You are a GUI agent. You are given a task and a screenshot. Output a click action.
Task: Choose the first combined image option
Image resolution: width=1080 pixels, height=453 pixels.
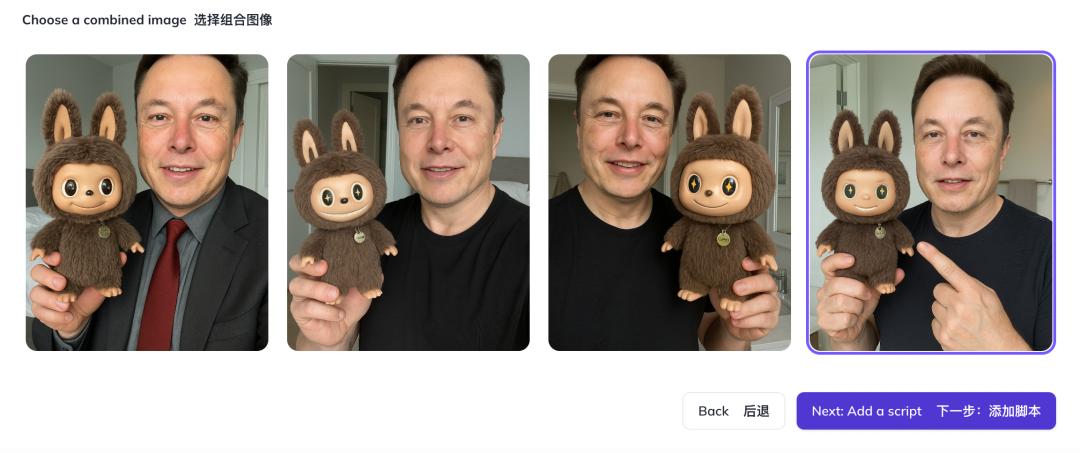tap(147, 202)
